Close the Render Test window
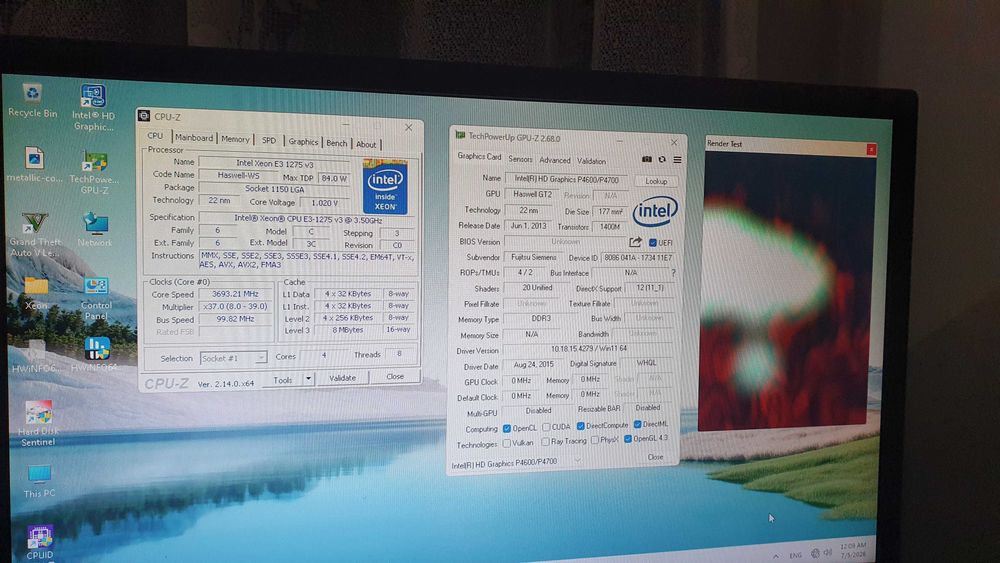The width and height of the screenshot is (1000, 563). pos(871,149)
